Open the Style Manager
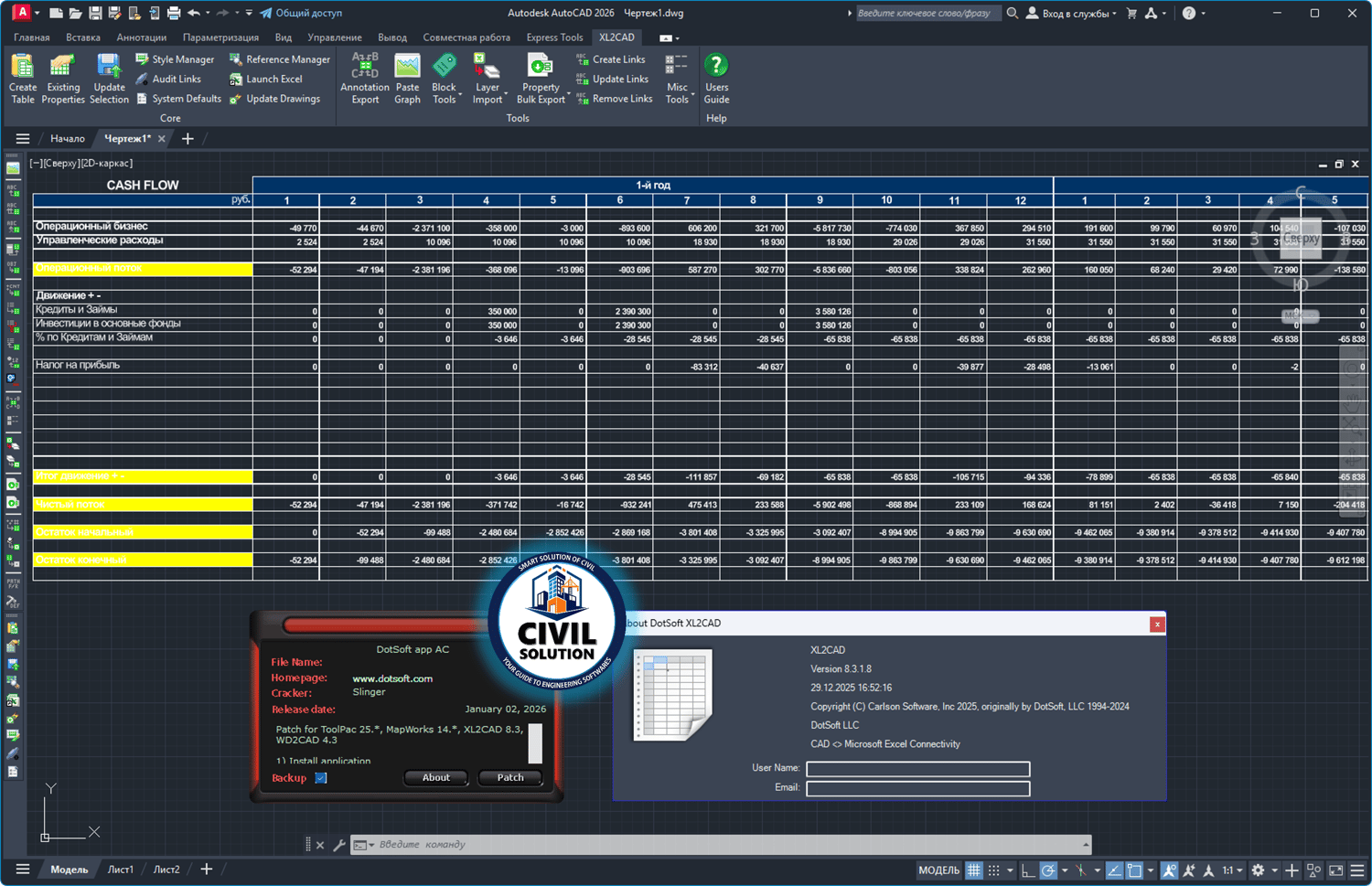The image size is (1372, 886). click(x=175, y=59)
